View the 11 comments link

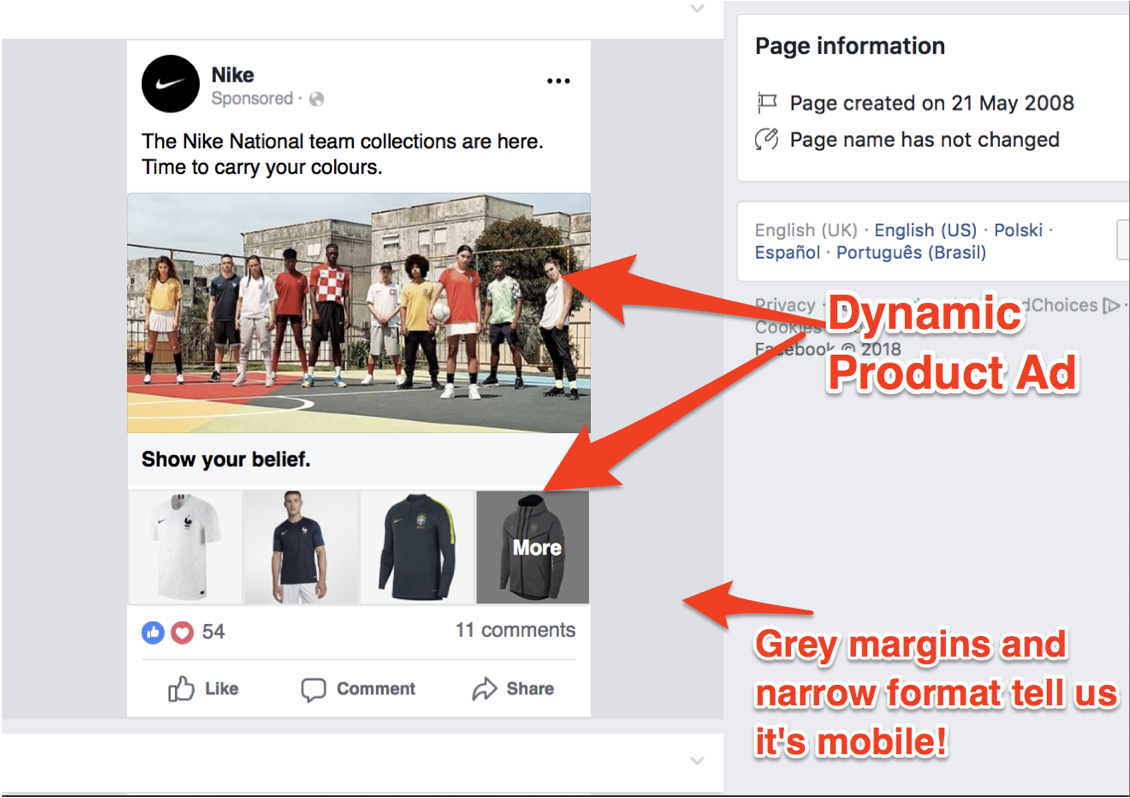pyautogui.click(x=515, y=630)
